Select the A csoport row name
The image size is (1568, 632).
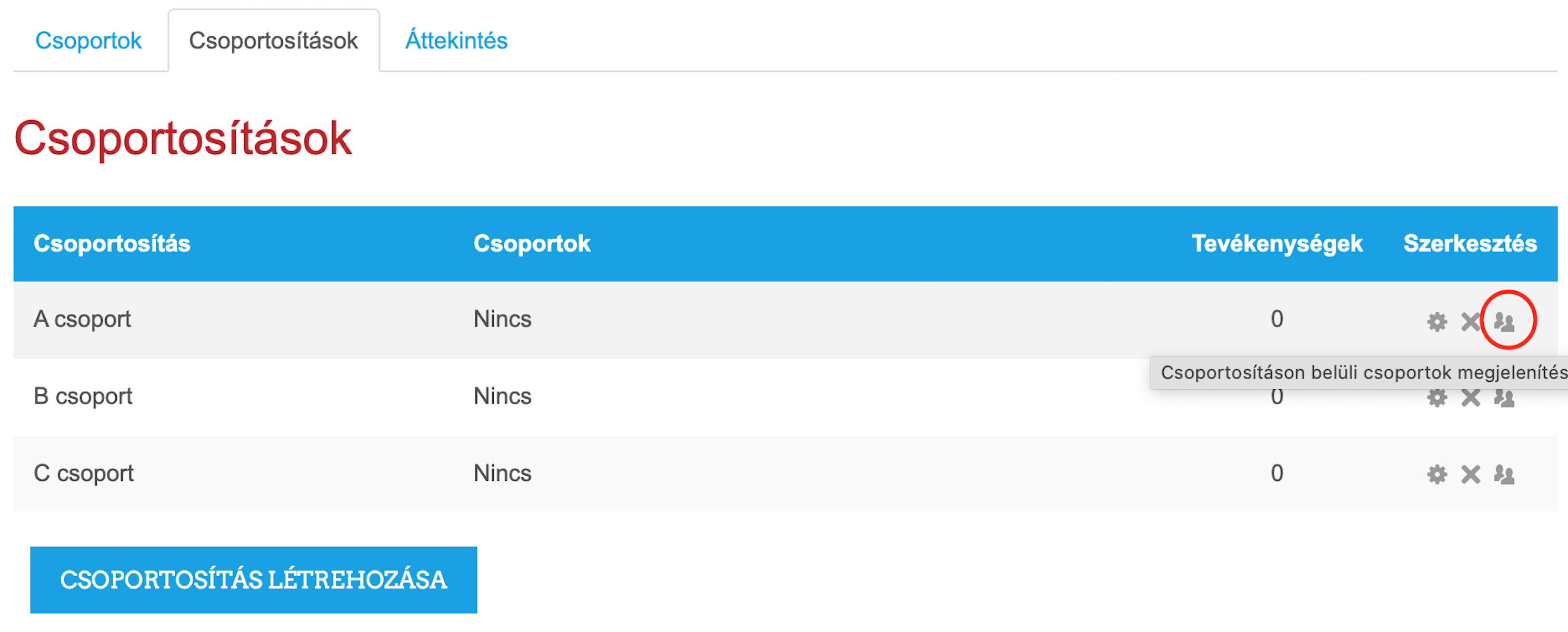point(82,319)
